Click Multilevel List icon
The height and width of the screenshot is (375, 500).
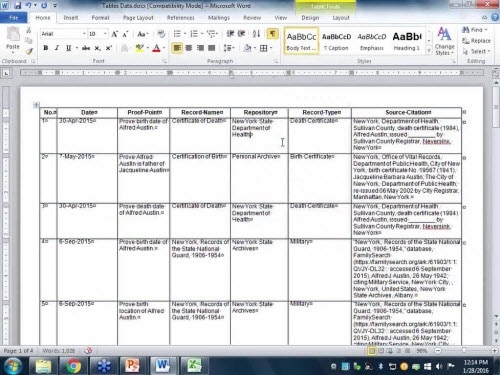tap(210, 34)
